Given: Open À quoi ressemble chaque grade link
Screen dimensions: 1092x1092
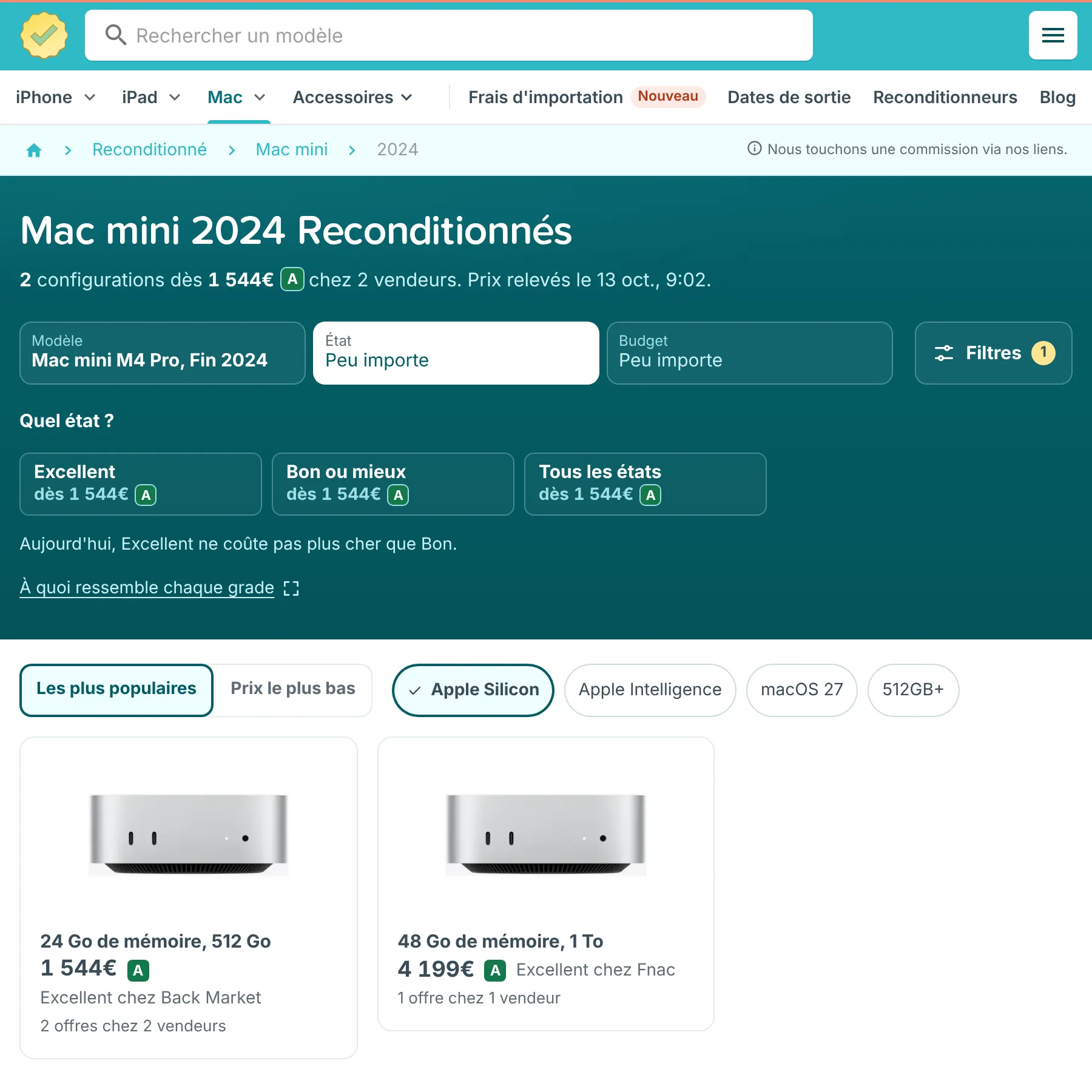Looking at the screenshot, I should point(147,587).
